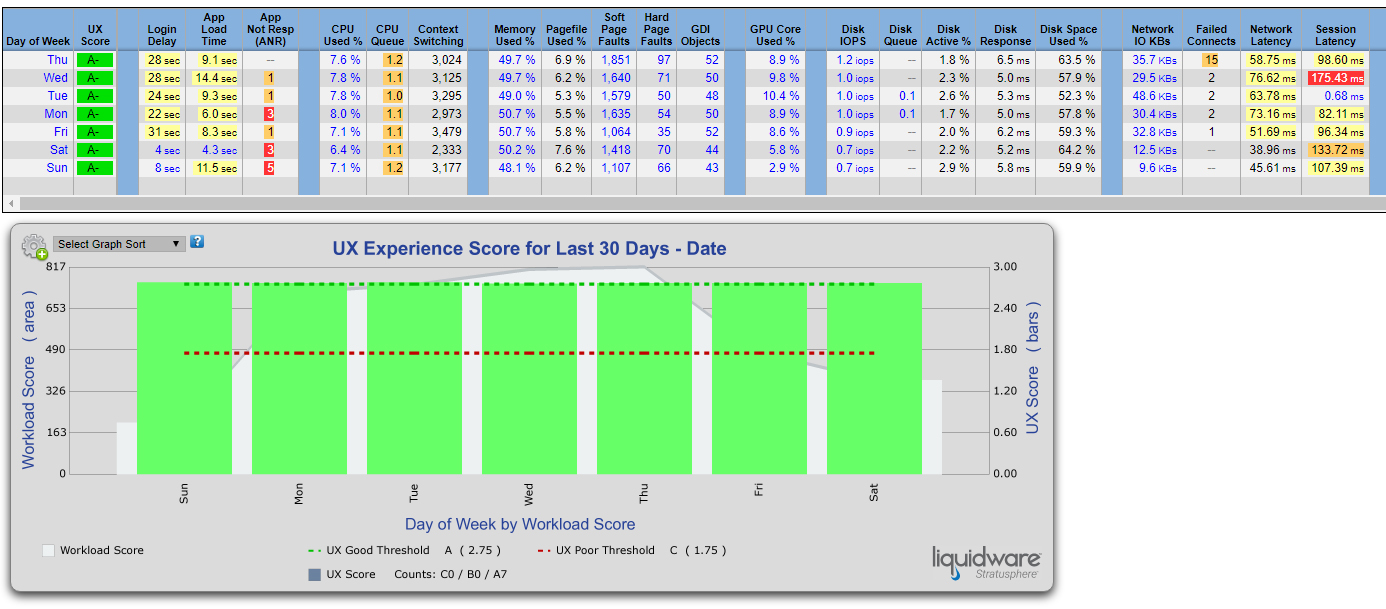The width and height of the screenshot is (1386, 609).
Task: Open the graph settings gear icon
Action: pos(35,246)
